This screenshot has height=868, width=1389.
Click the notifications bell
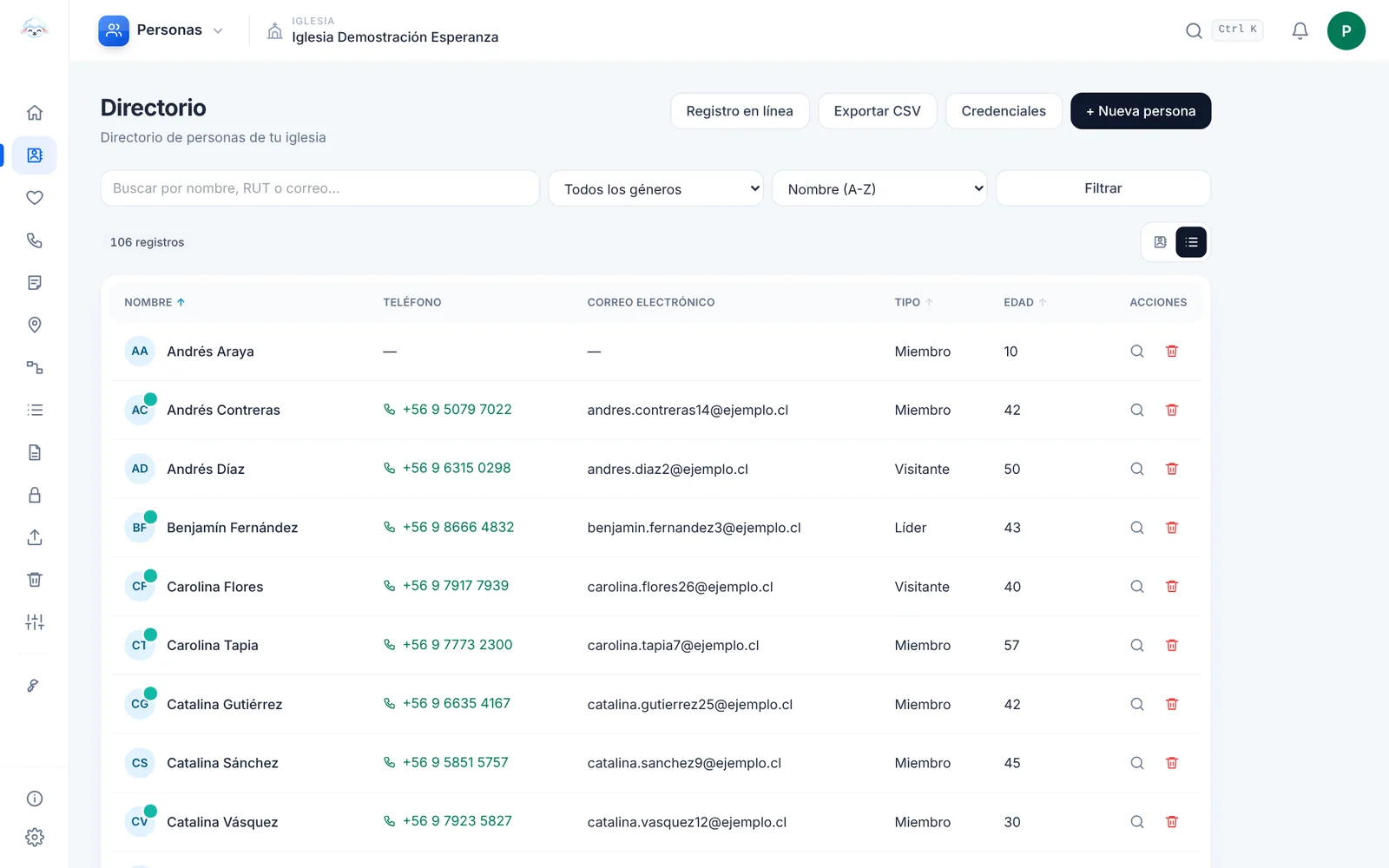pyautogui.click(x=1300, y=31)
